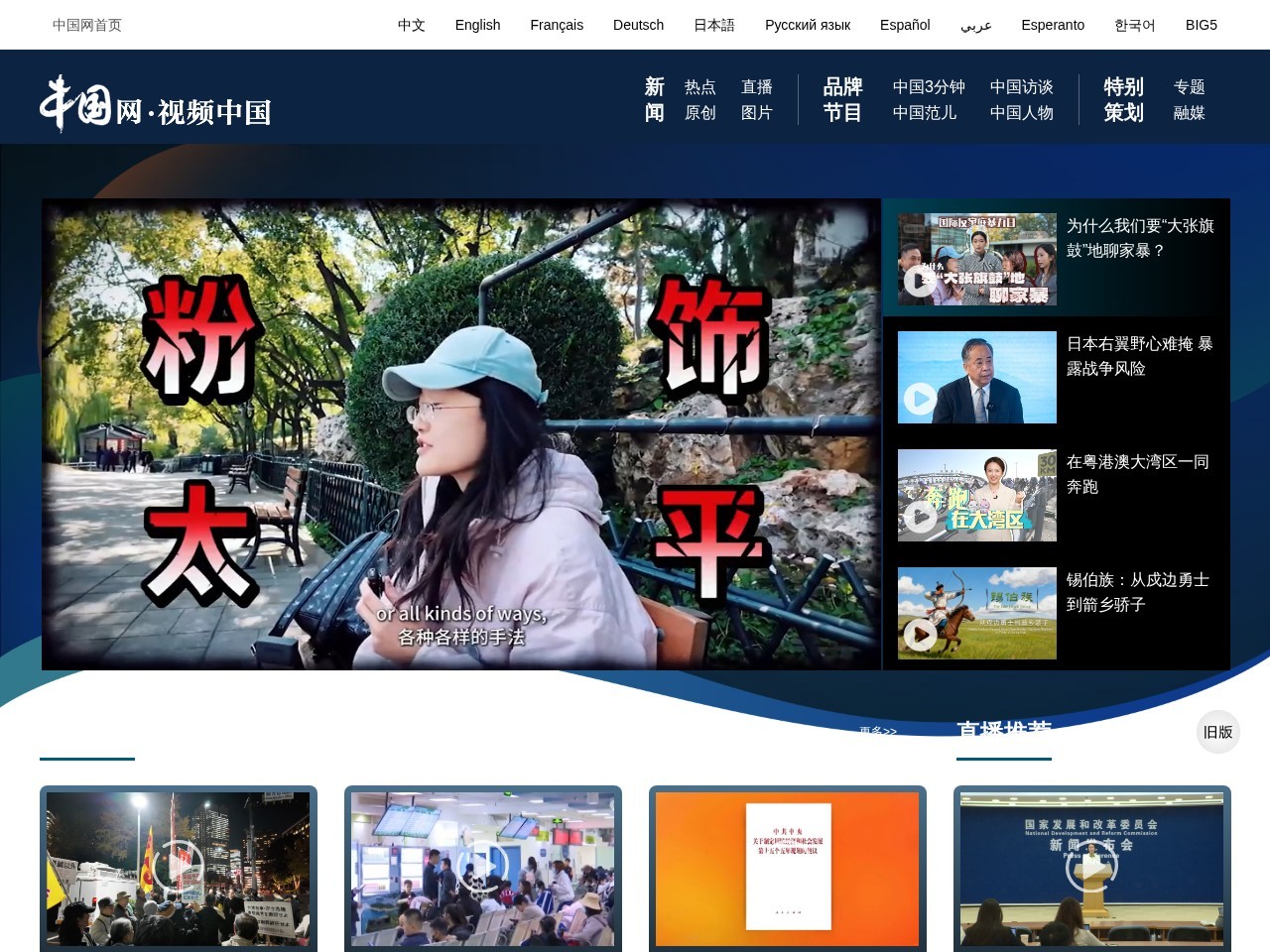Open the orange 中共中央 document video thumbnail
The width and height of the screenshot is (1270, 952).
[787, 870]
